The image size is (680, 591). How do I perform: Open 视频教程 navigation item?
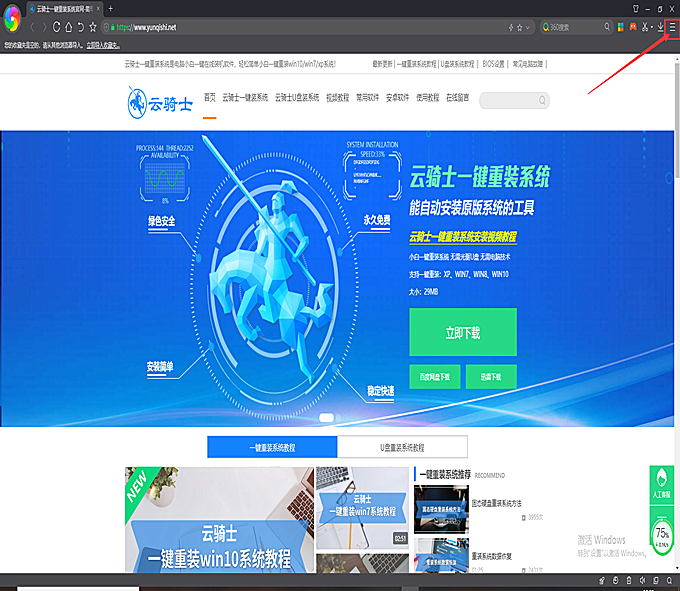(337, 98)
